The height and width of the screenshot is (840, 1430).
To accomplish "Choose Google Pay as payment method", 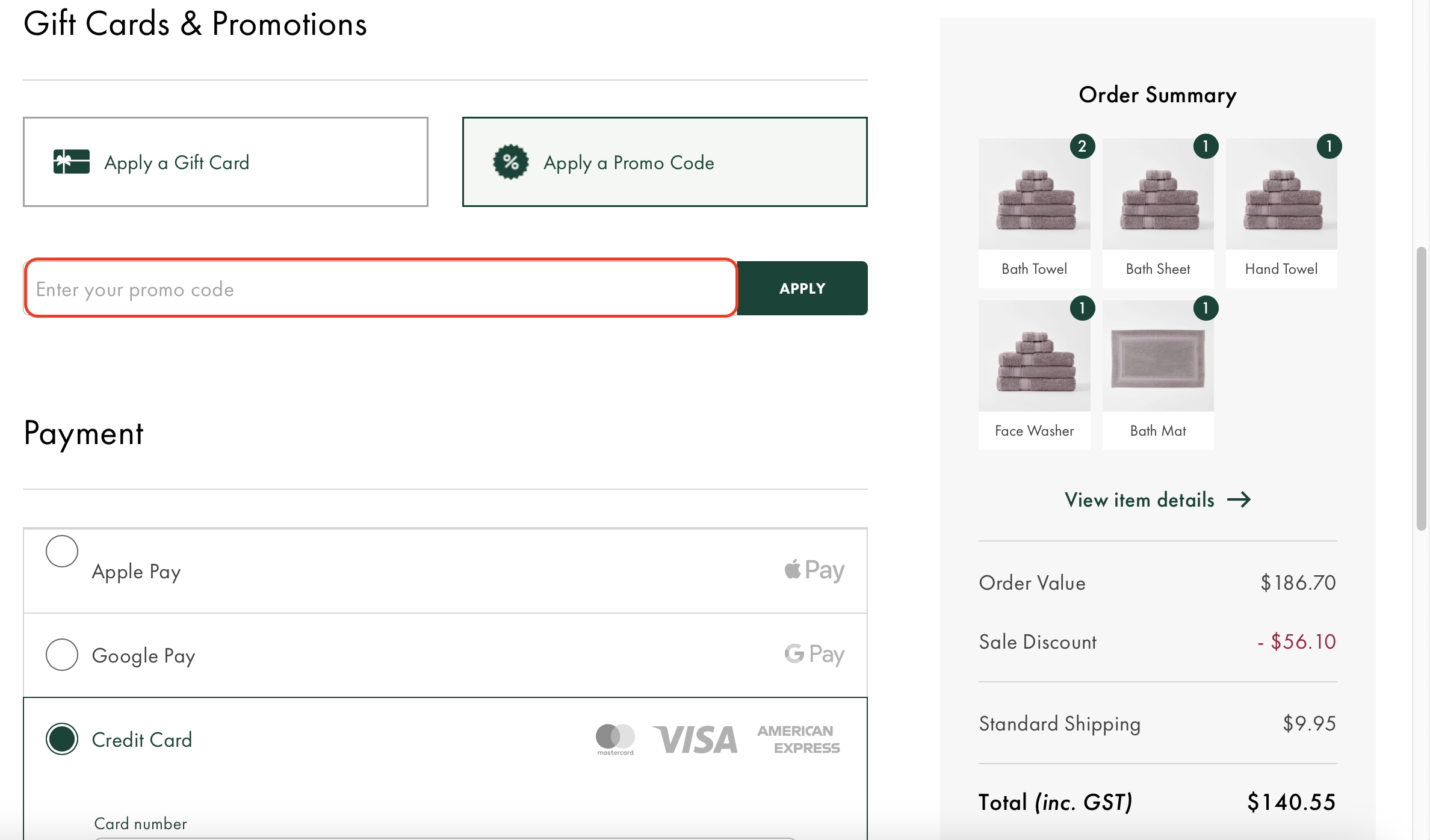I will click(x=61, y=654).
